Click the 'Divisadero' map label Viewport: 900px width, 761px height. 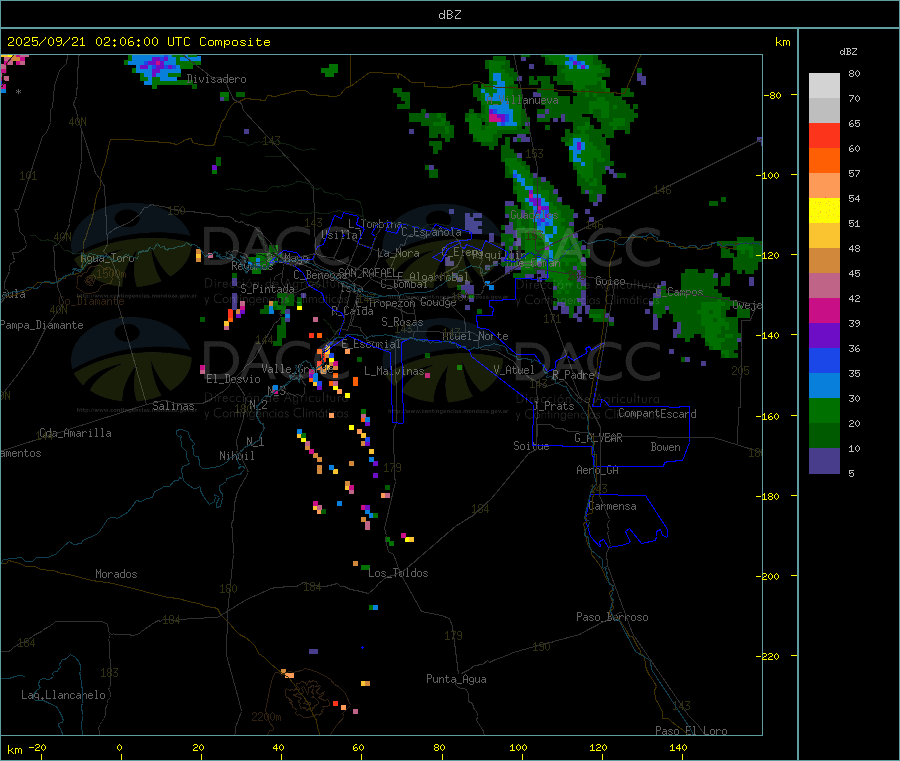(216, 79)
